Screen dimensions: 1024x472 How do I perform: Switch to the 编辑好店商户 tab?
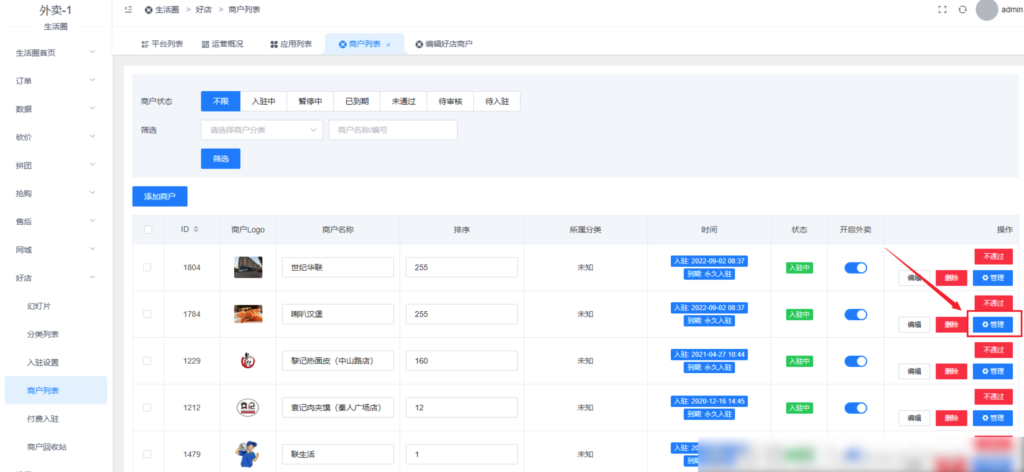pos(444,44)
